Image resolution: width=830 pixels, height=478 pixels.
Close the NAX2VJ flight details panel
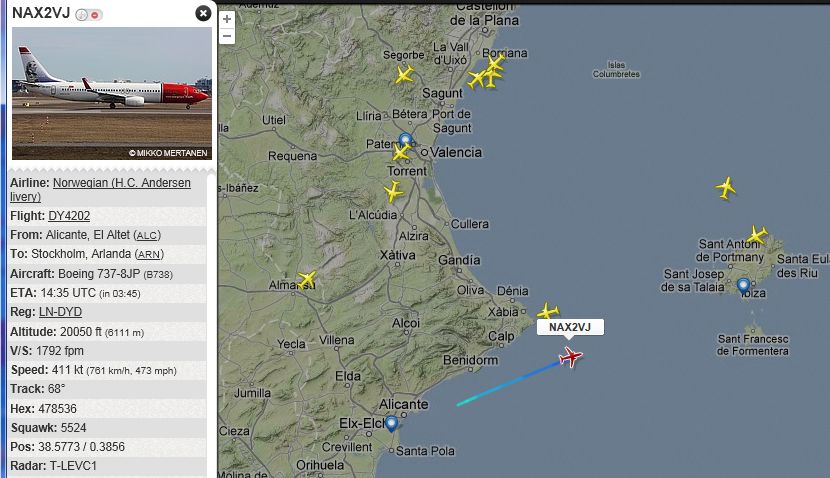203,13
